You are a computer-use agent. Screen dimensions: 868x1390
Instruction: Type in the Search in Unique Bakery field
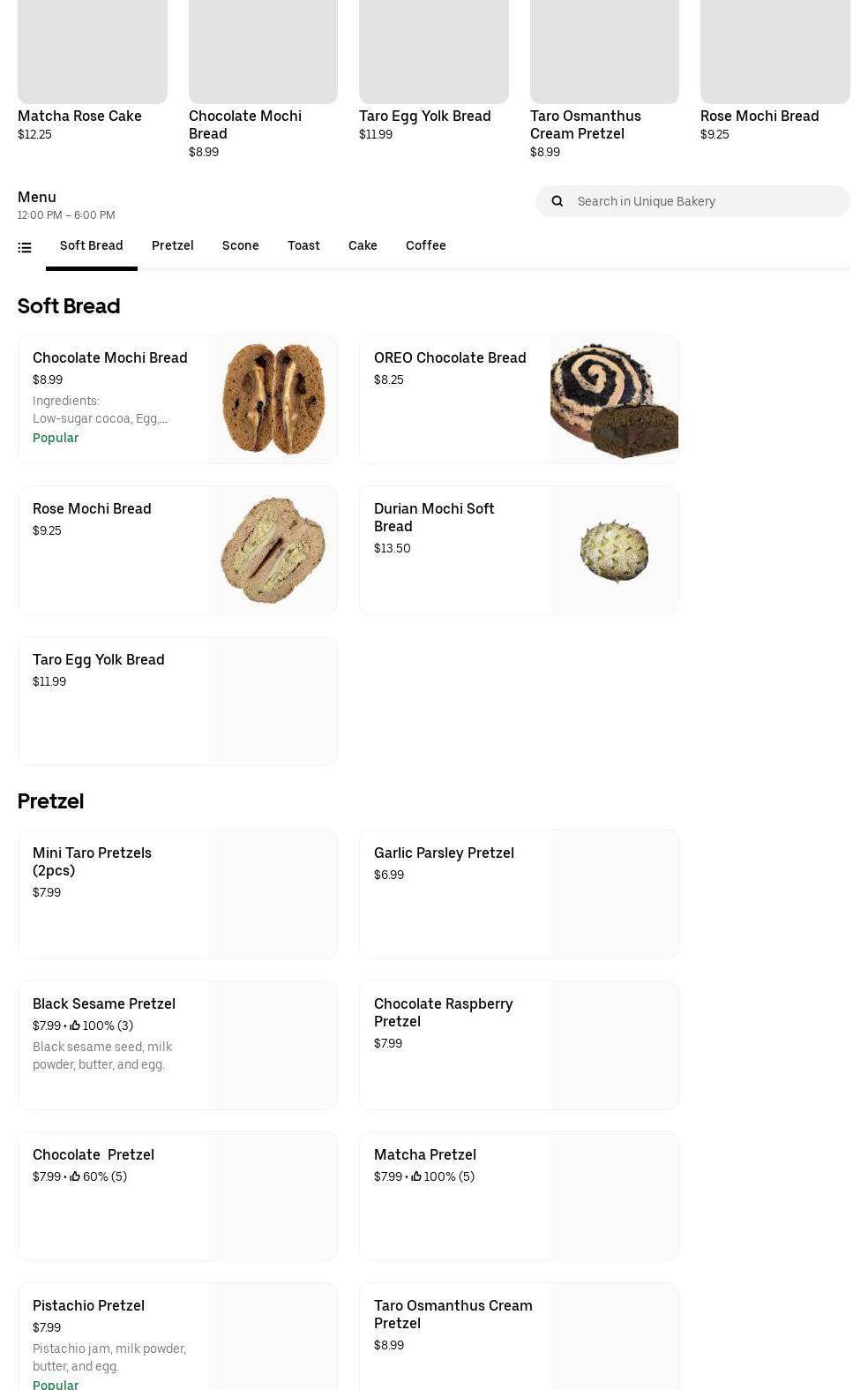point(706,201)
